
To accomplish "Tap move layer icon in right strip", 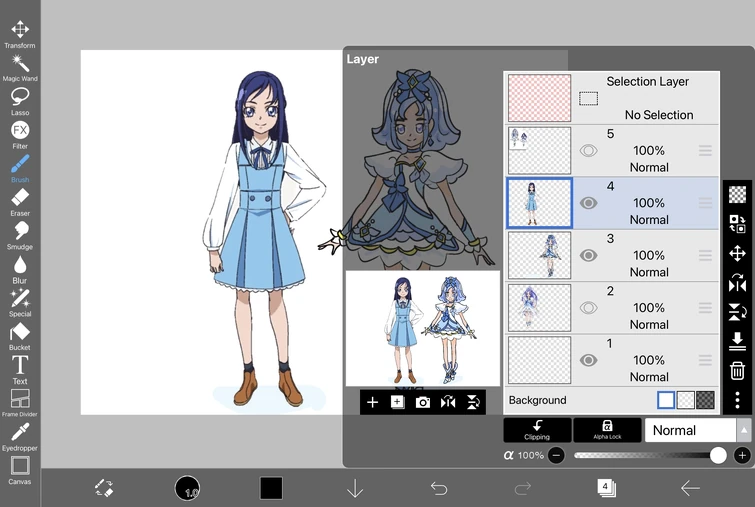I will (x=737, y=253).
